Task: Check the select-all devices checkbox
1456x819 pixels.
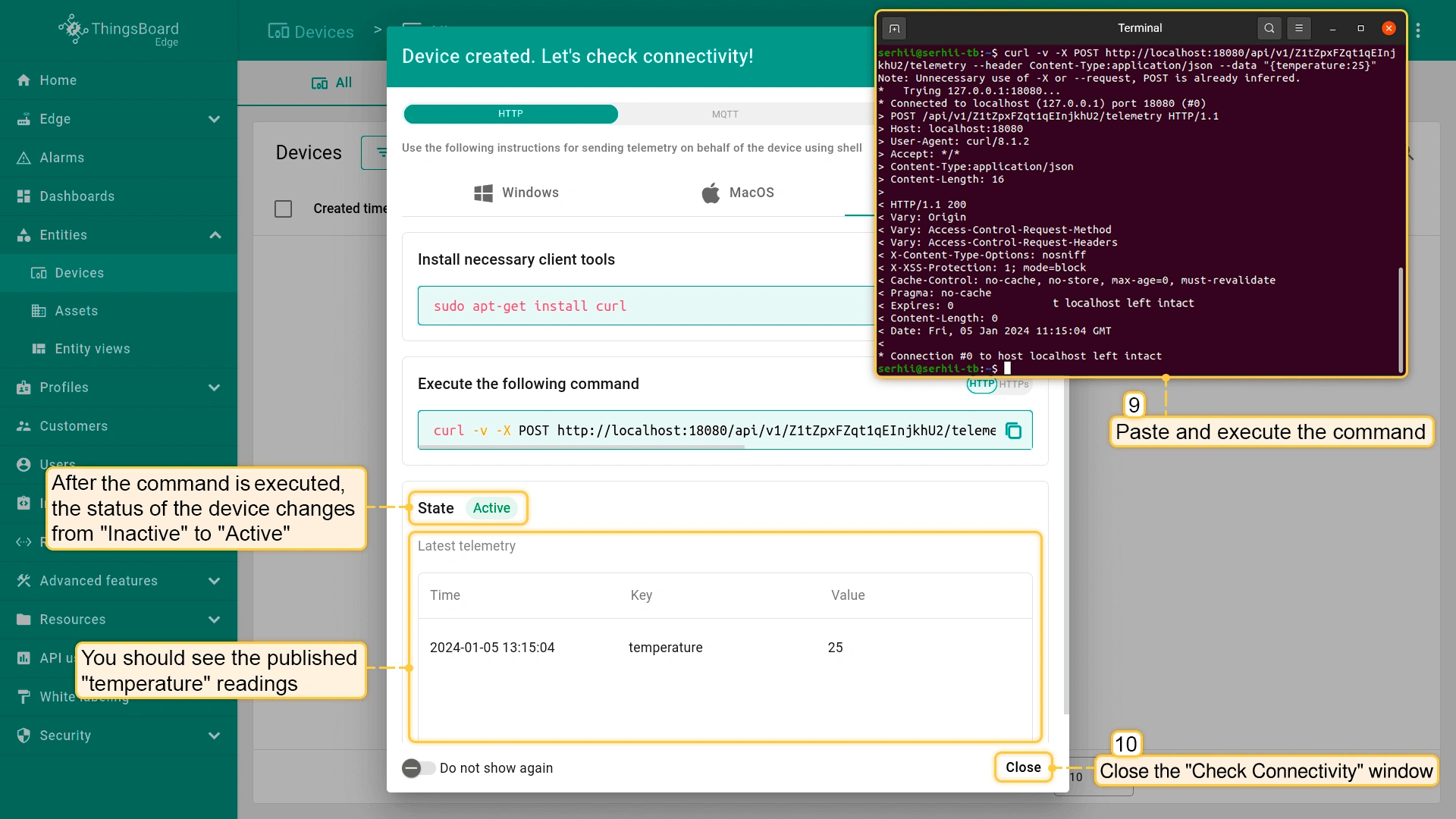Action: point(283,209)
